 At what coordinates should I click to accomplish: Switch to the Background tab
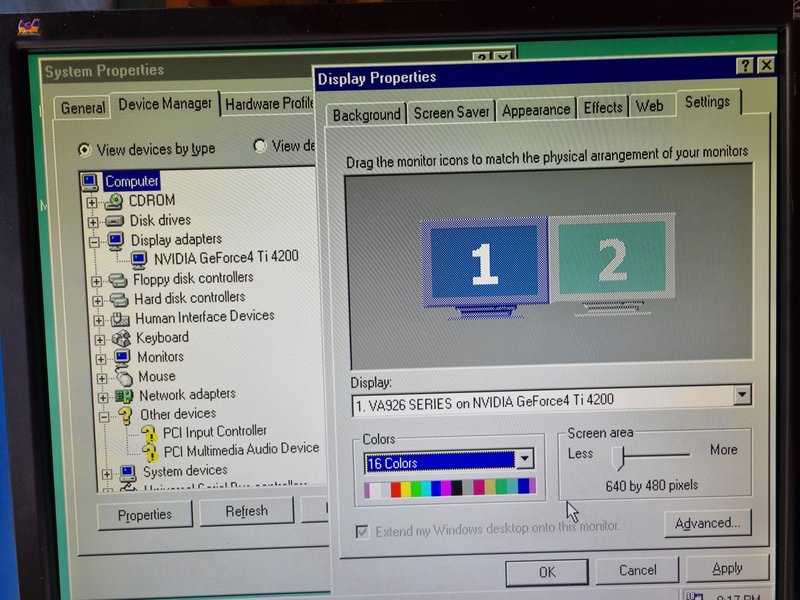coord(366,114)
